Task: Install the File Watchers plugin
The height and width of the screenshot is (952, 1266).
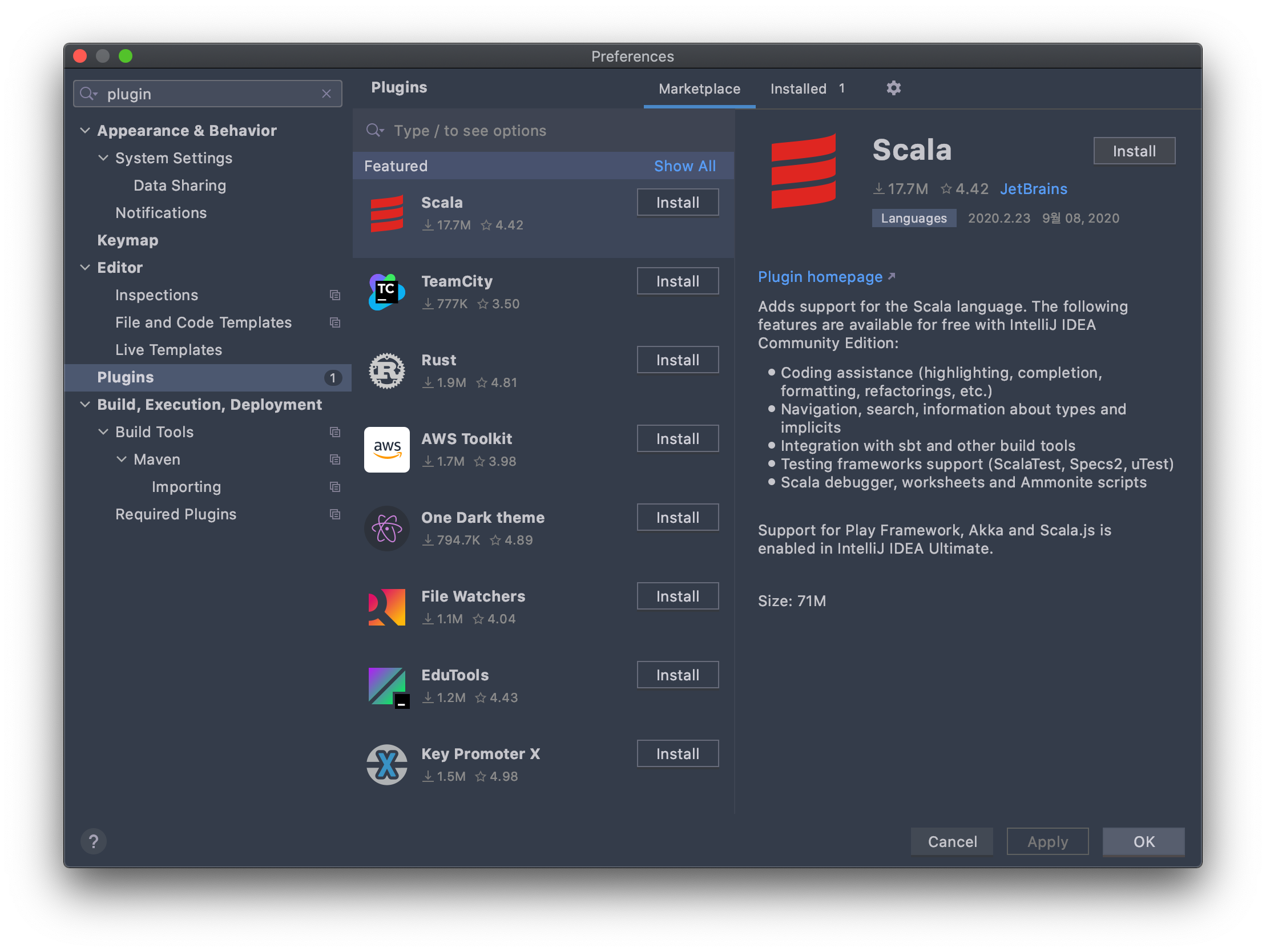Action: click(x=678, y=596)
